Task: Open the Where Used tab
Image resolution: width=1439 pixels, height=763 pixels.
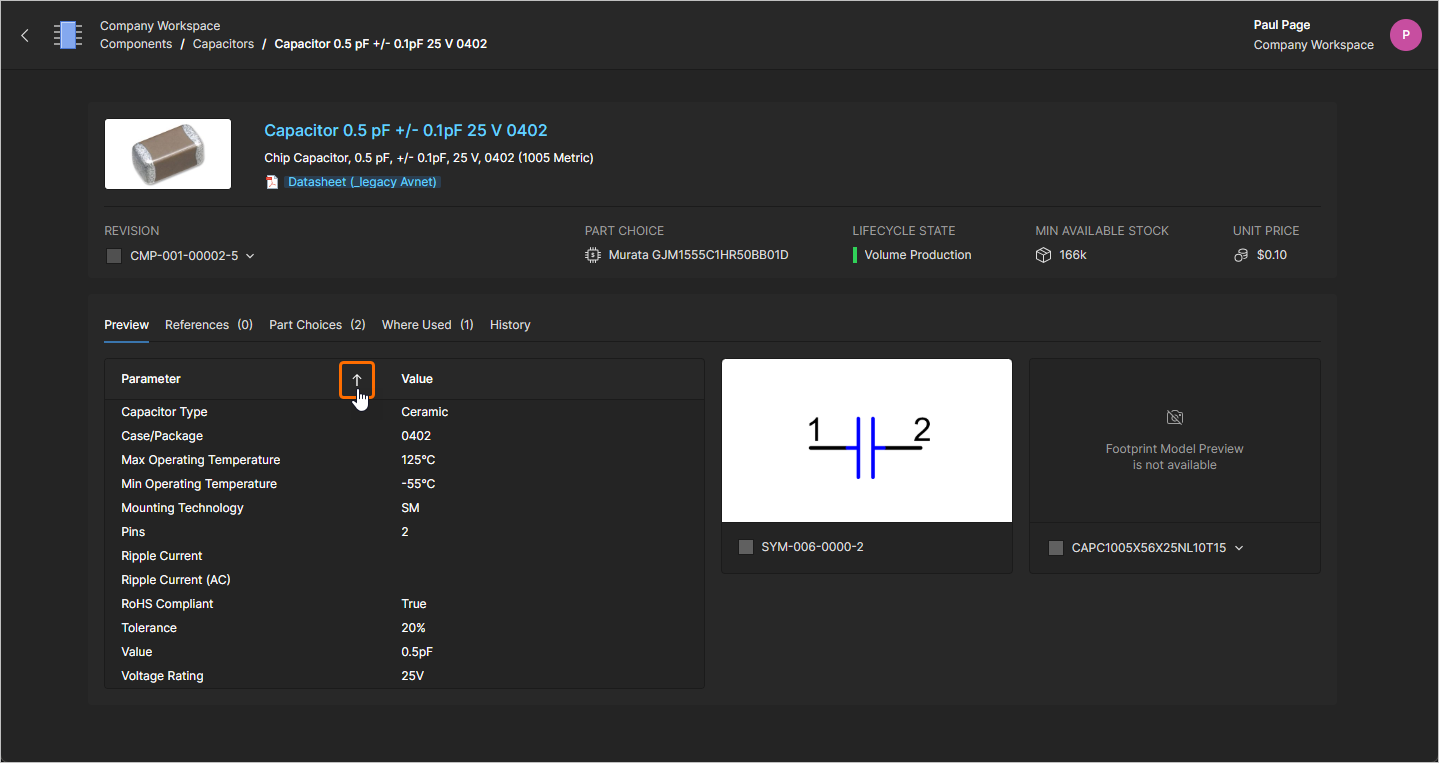Action: 427,325
